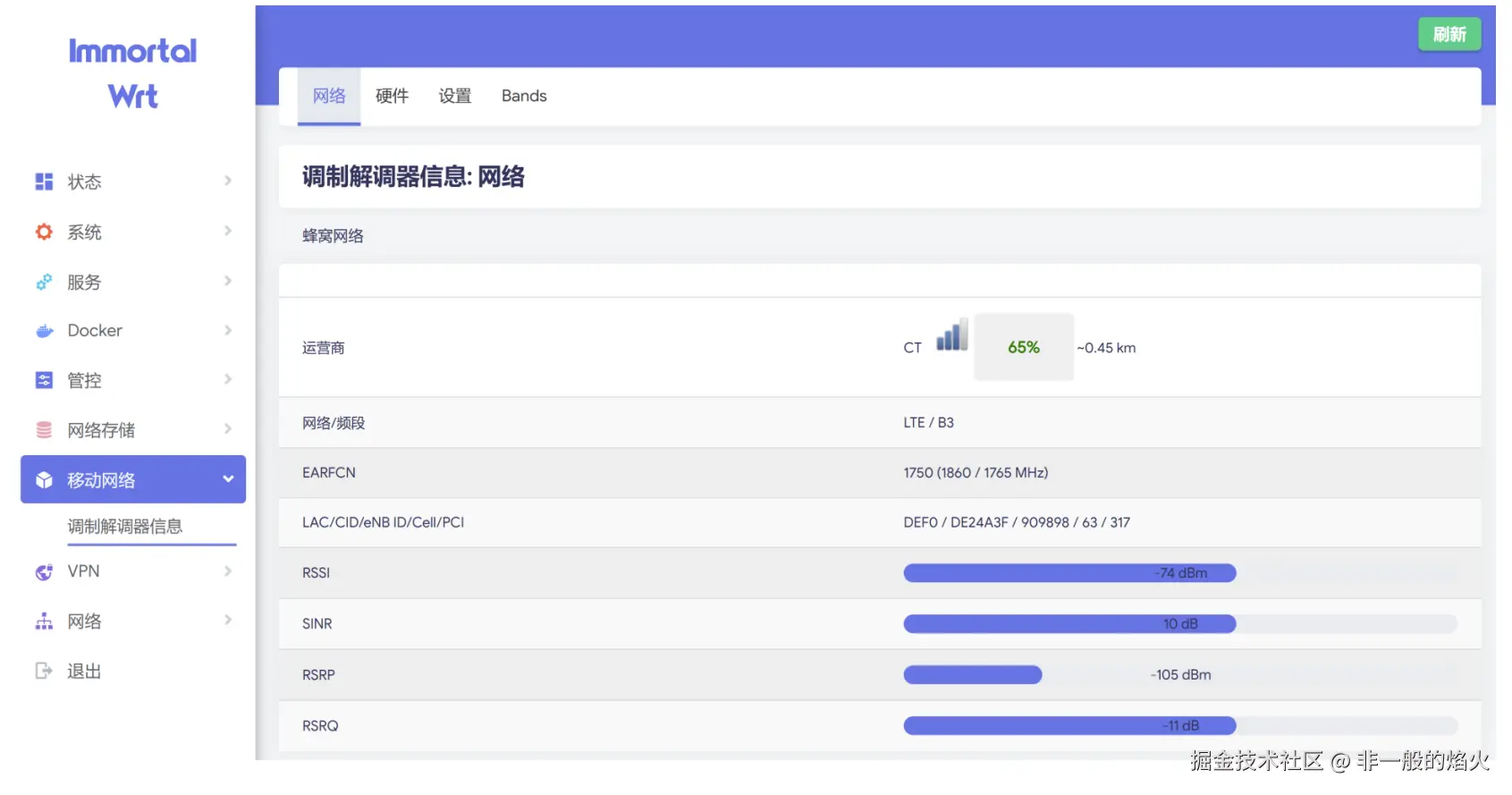
Task: Click the RSRQ -11 dB progress bar
Action: [1180, 726]
